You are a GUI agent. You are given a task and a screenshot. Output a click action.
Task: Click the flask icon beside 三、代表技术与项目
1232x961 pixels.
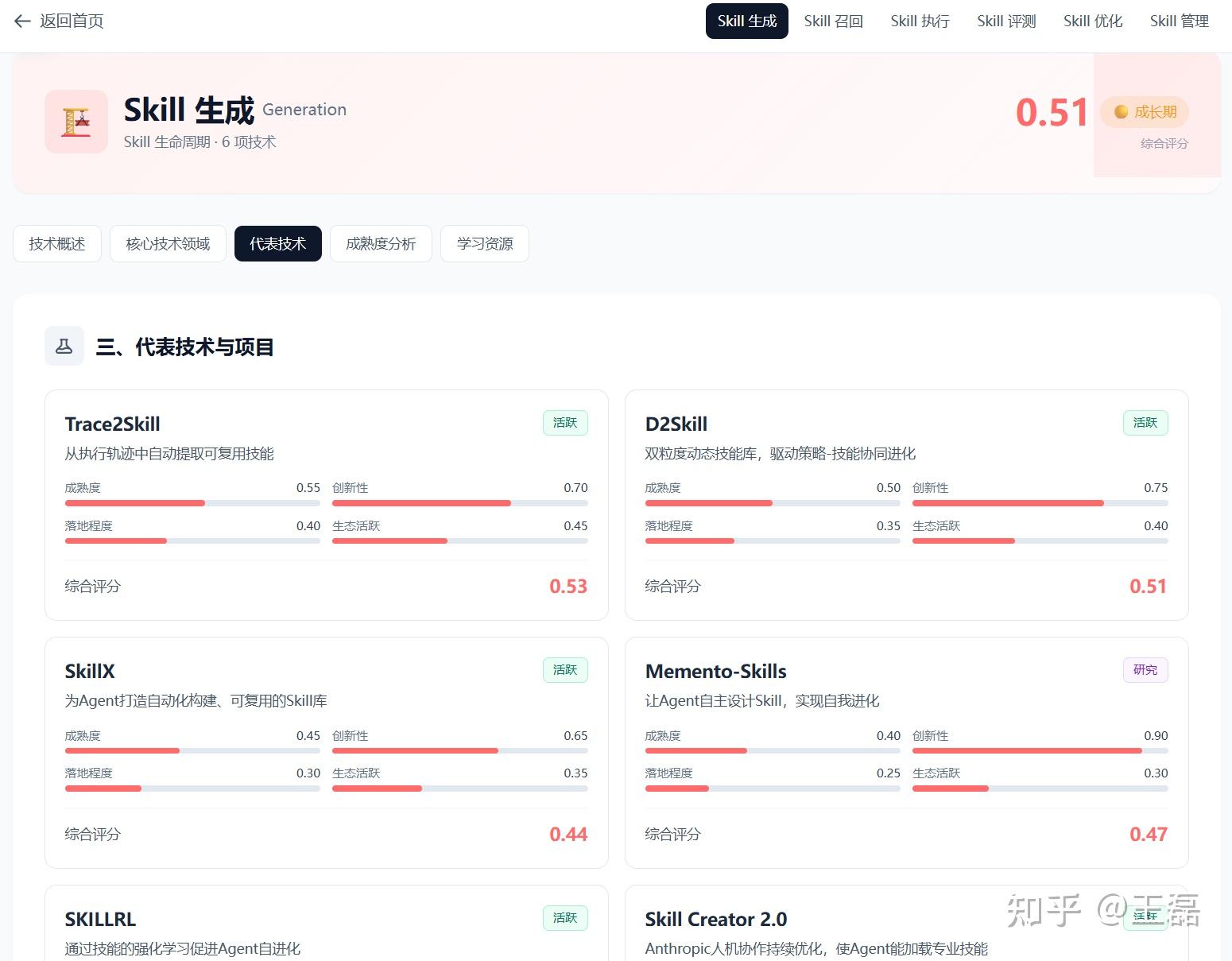[x=64, y=347]
